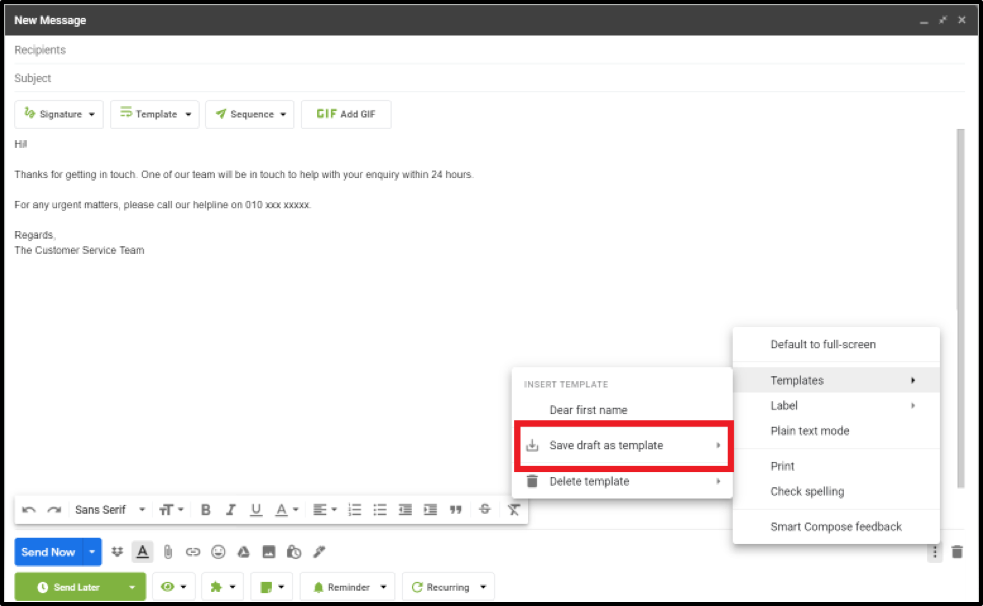The height and width of the screenshot is (606, 983).
Task: Expand the Send Later dropdown arrow
Action: click(131, 587)
